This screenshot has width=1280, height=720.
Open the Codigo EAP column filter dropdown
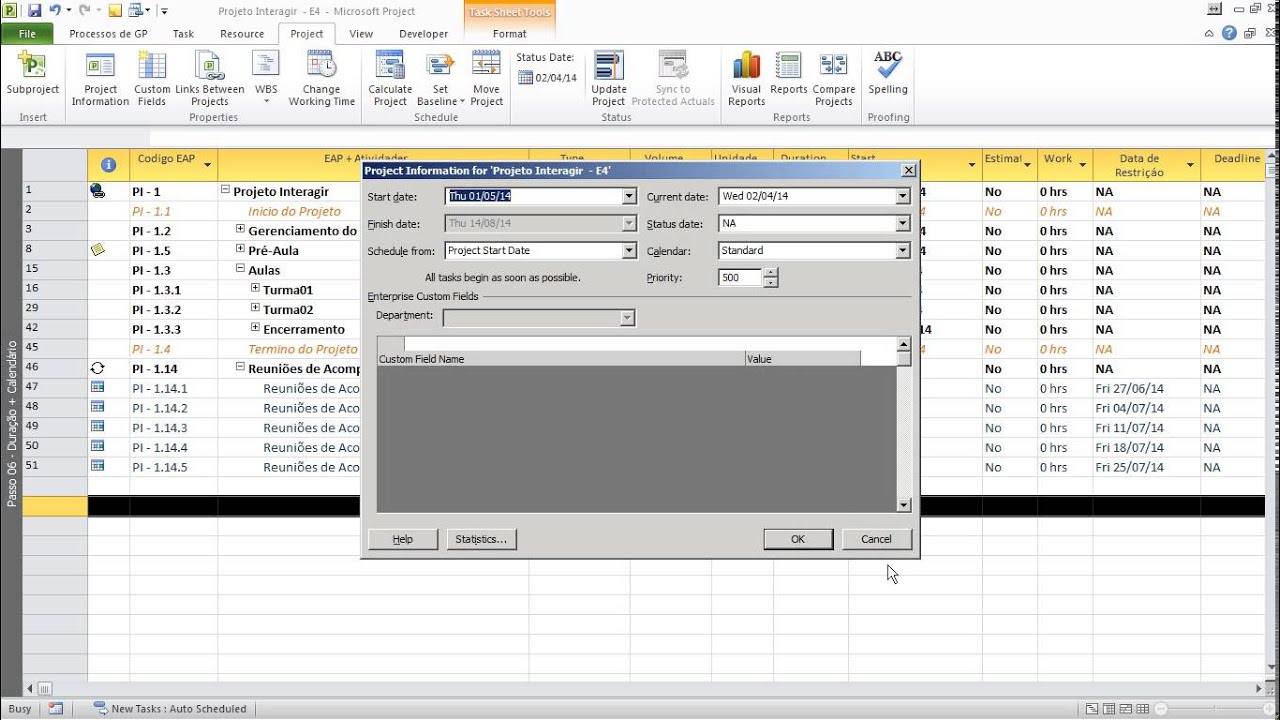tap(207, 165)
